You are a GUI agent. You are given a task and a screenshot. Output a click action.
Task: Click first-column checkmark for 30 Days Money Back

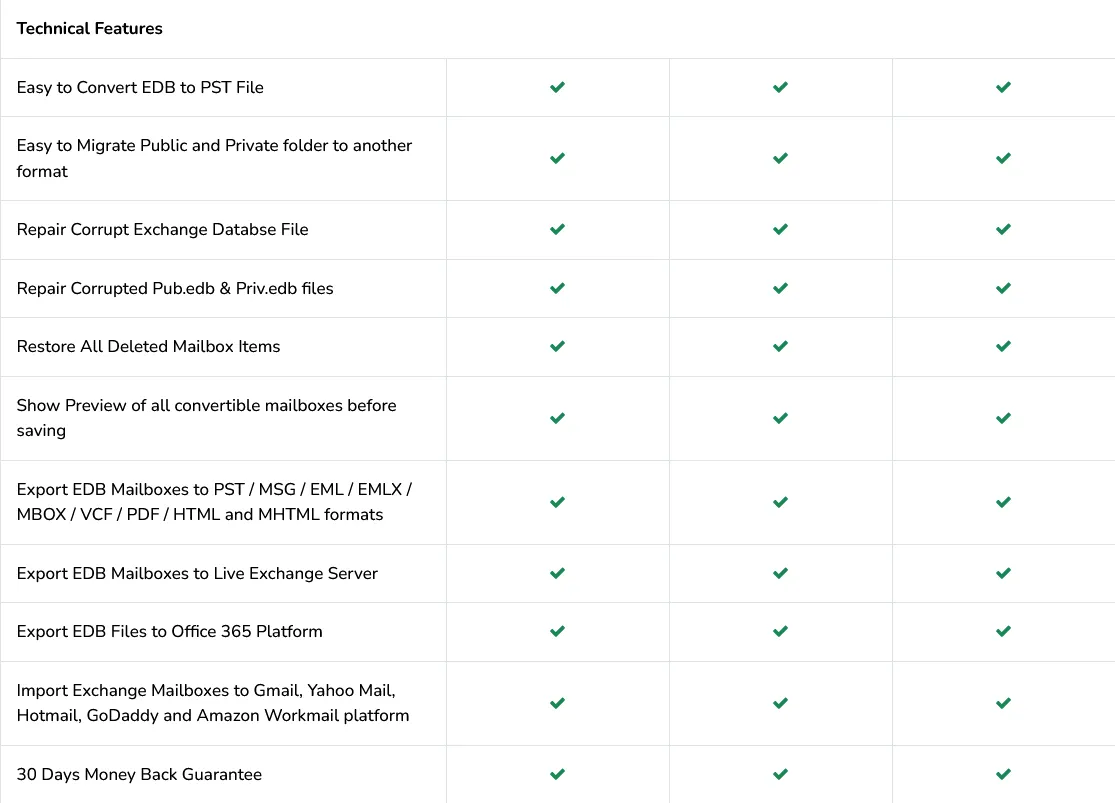pyautogui.click(x=558, y=774)
